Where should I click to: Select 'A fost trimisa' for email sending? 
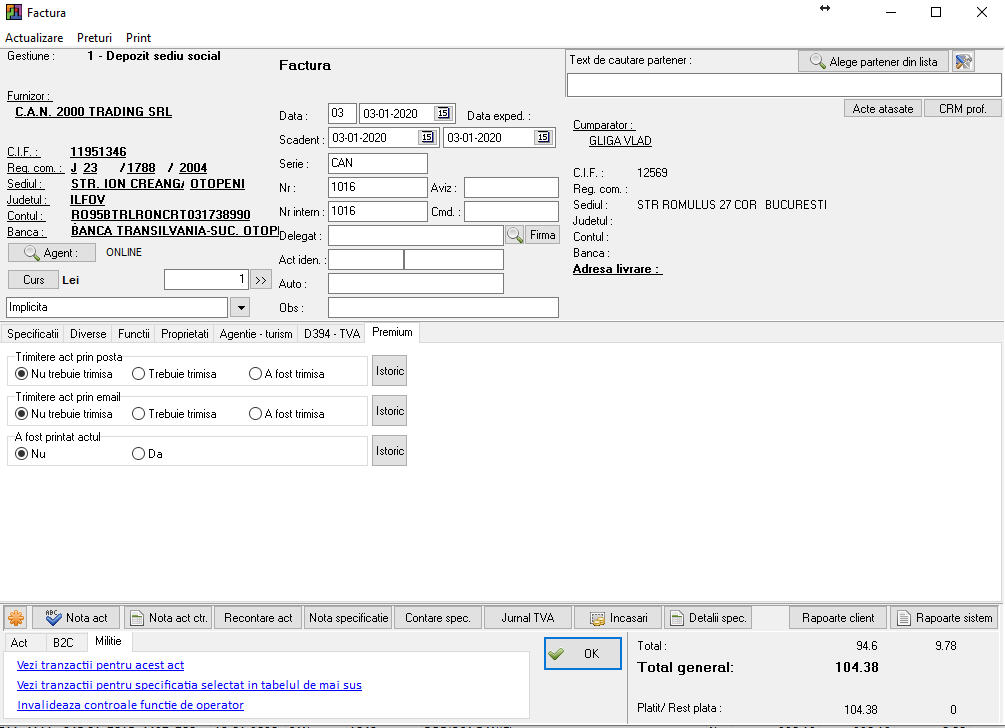coord(256,414)
